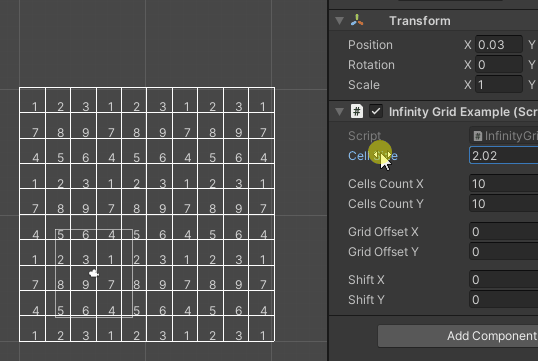Click the Rotation label in Transform

pyautogui.click(x=371, y=65)
